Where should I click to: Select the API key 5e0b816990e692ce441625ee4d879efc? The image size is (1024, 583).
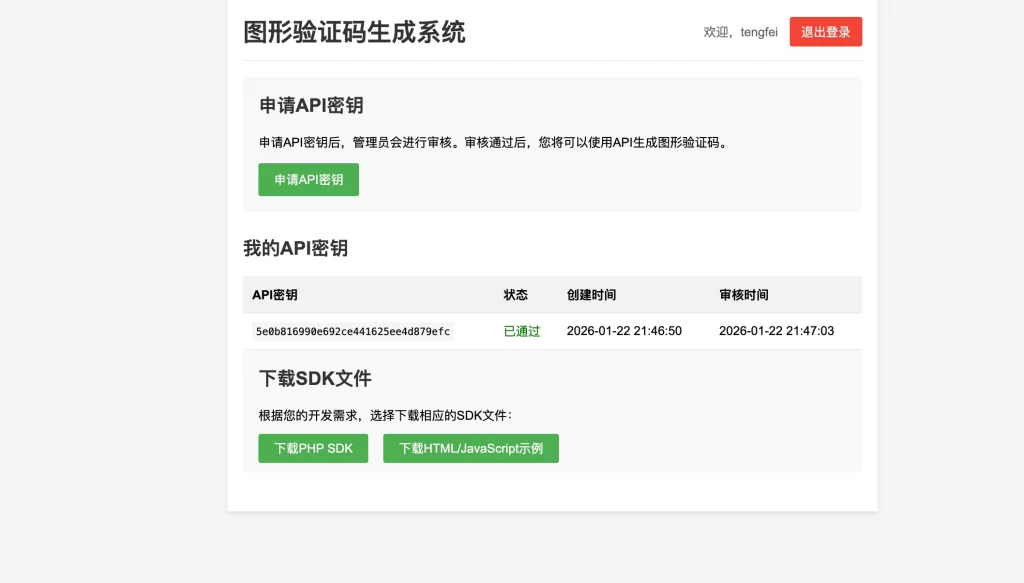[351, 330]
